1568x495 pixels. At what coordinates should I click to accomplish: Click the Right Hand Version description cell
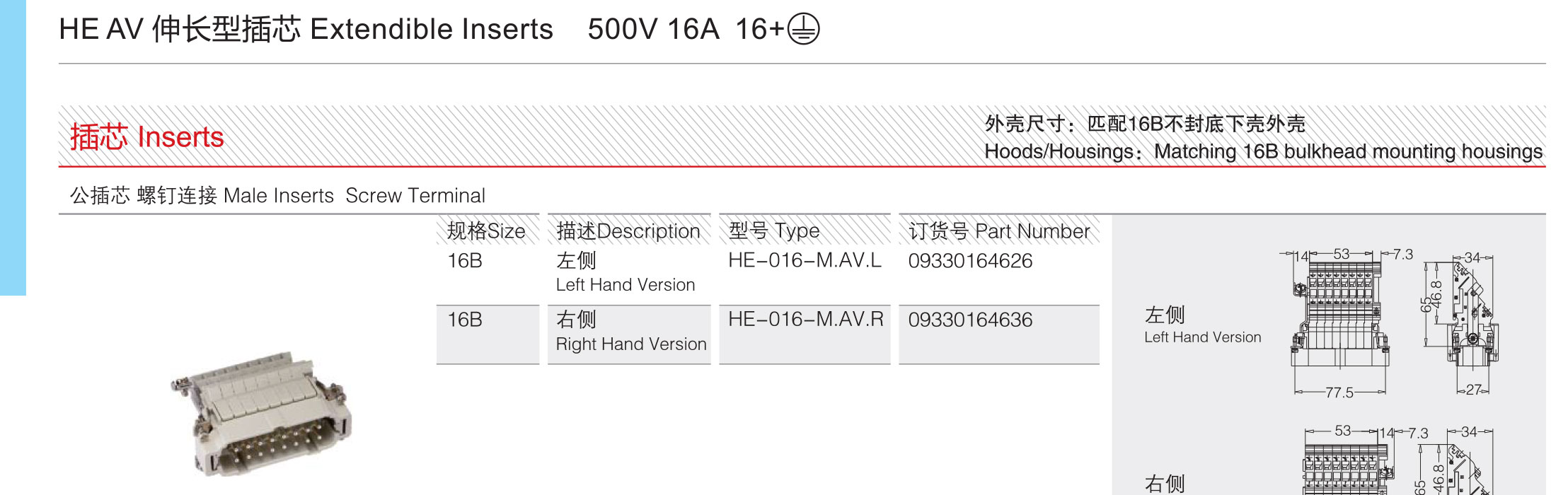pyautogui.click(x=629, y=334)
